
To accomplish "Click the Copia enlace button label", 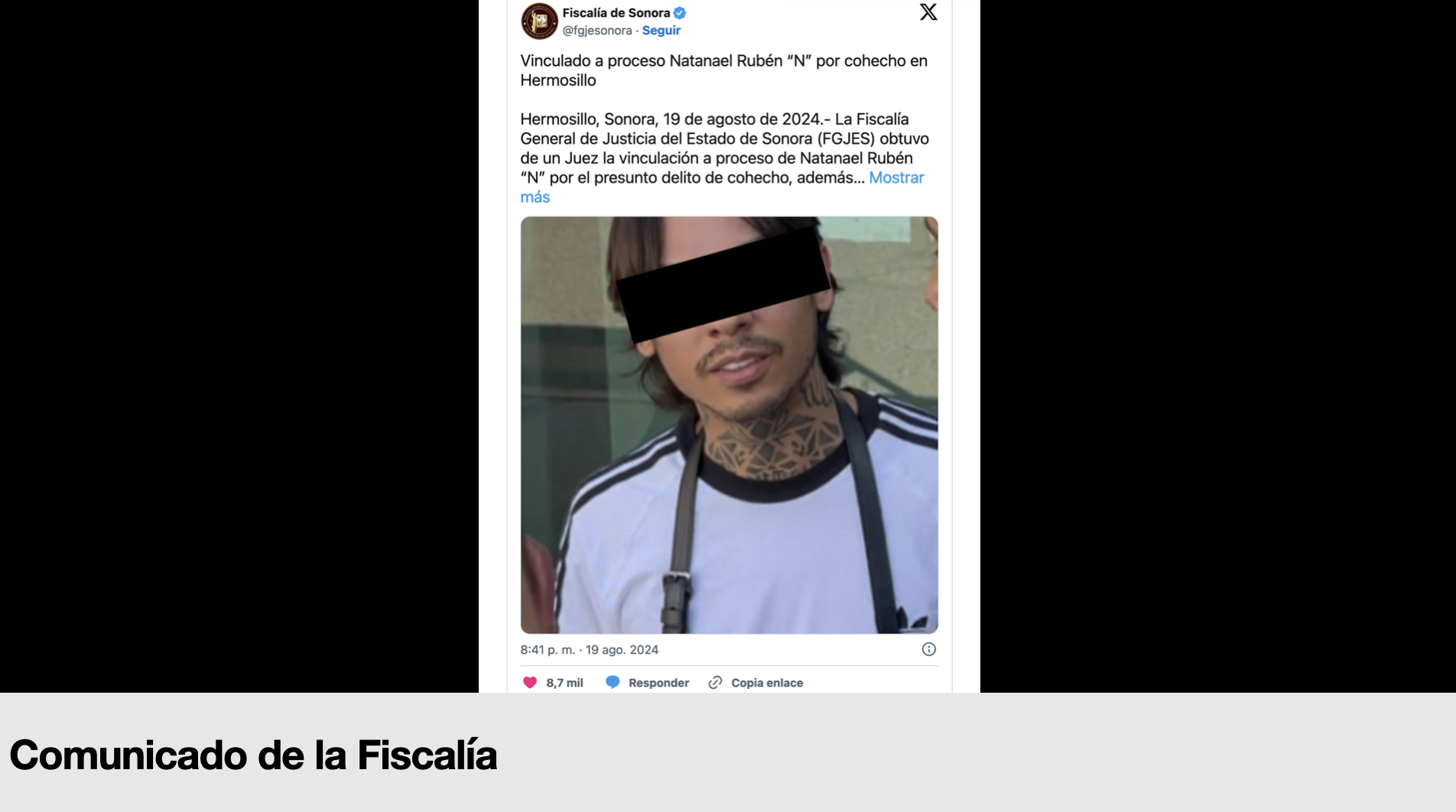I will click(x=767, y=683).
